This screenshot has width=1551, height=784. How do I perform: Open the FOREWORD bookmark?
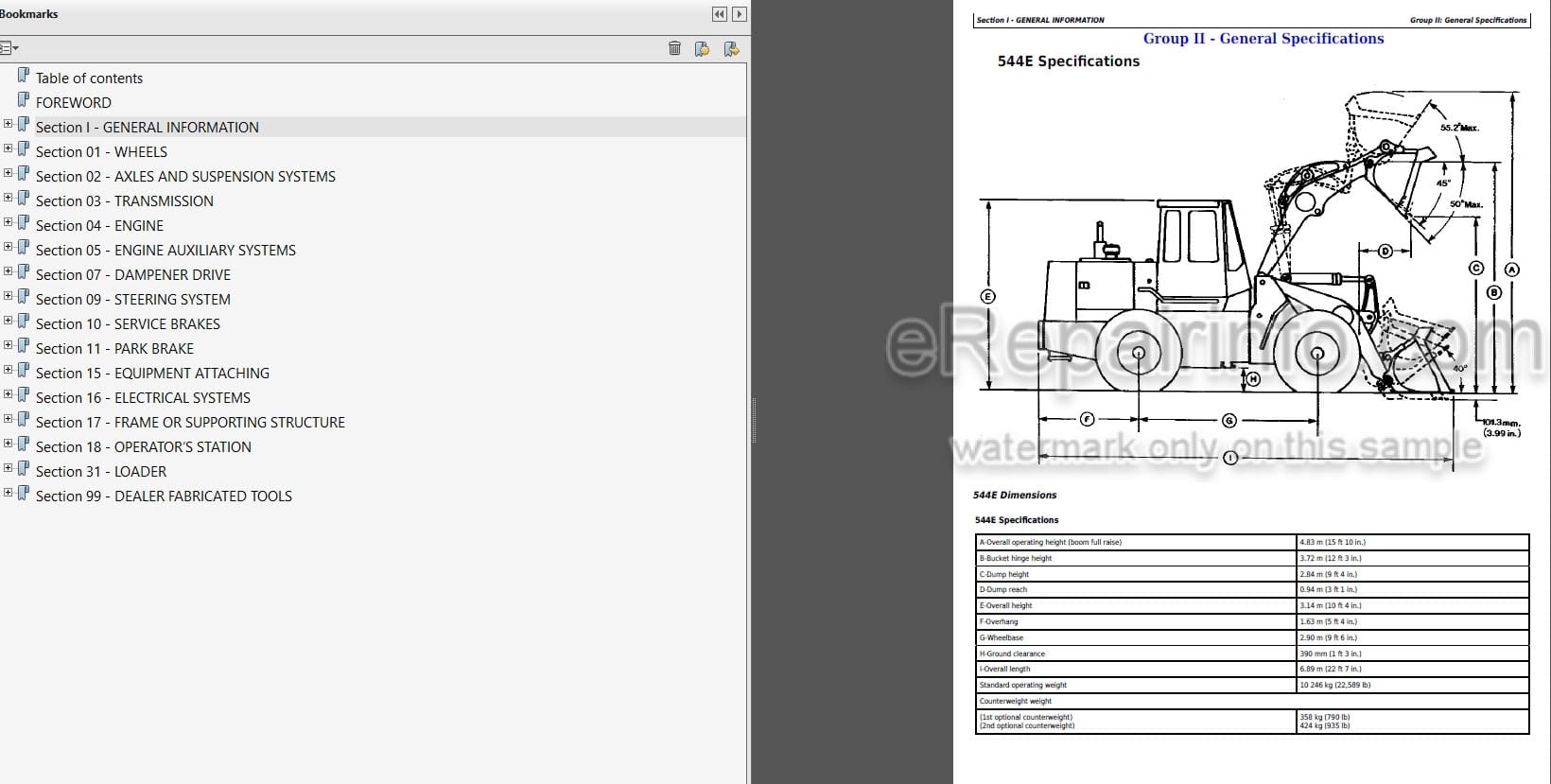pyautogui.click(x=74, y=103)
